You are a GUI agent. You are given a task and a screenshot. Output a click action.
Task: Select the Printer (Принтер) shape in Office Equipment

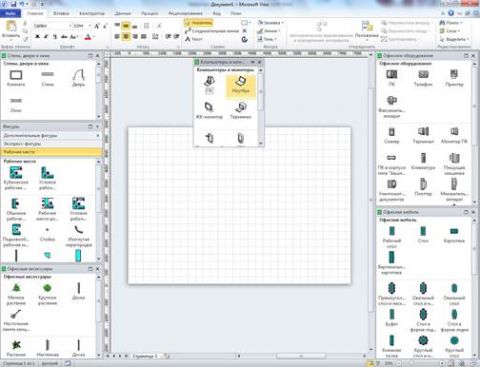tap(454, 79)
